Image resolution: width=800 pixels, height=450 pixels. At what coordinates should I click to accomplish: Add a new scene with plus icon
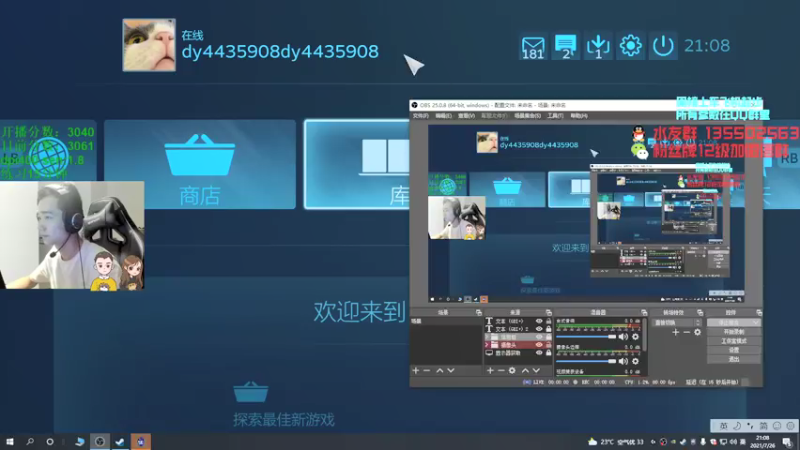416,370
